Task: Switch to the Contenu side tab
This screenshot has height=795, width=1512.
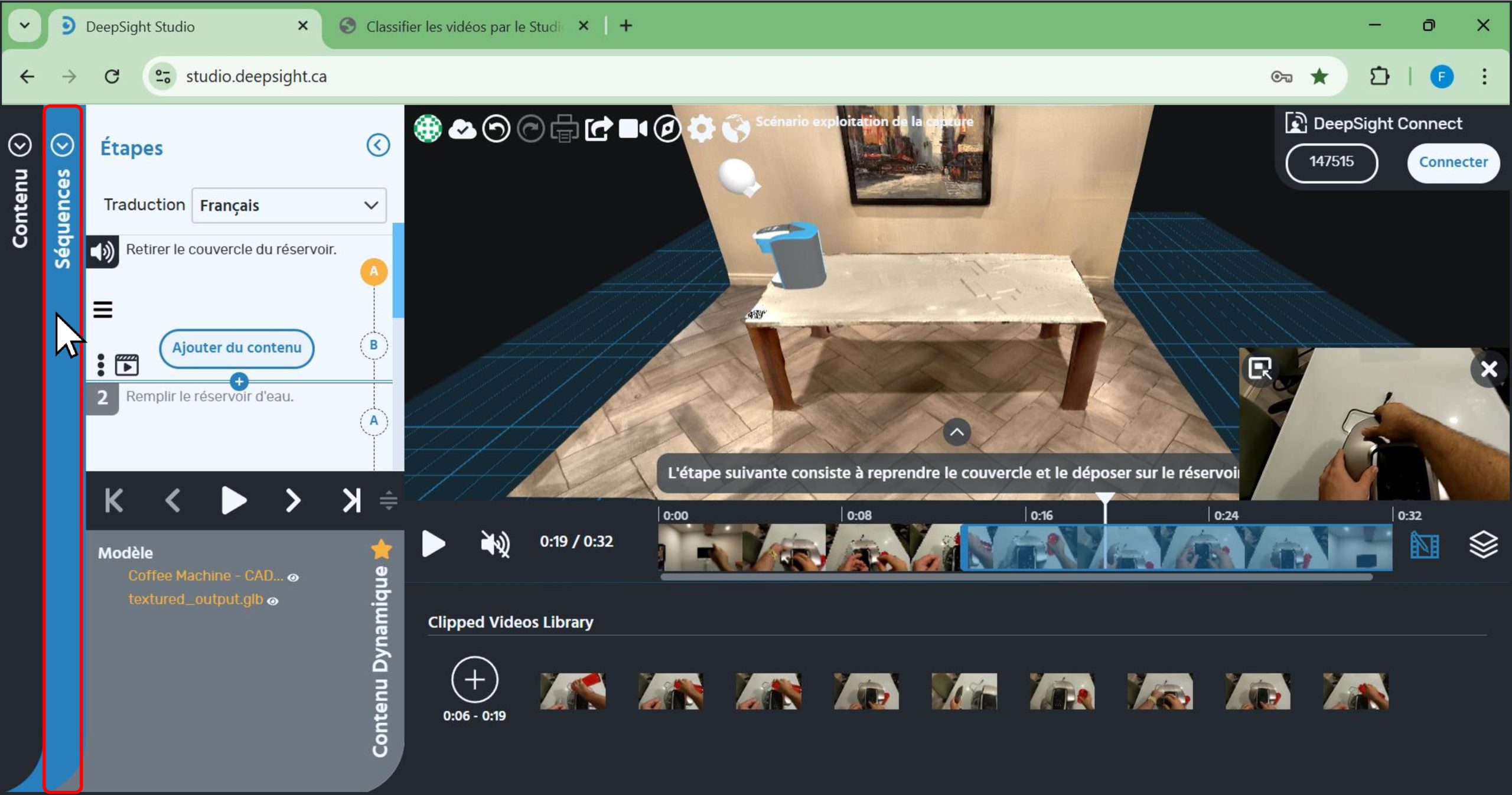Action: [x=20, y=207]
